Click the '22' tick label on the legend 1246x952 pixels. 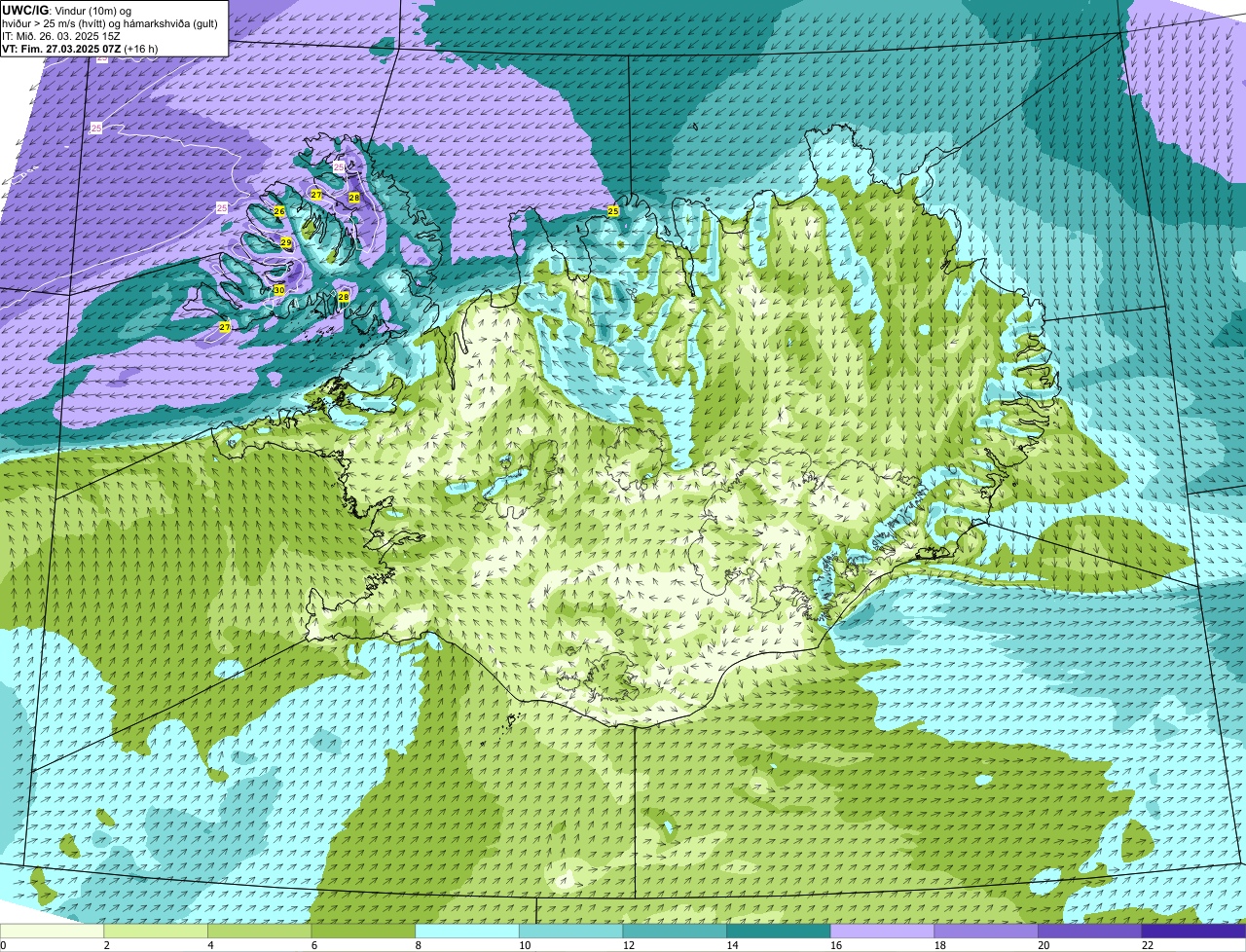coord(1148,945)
